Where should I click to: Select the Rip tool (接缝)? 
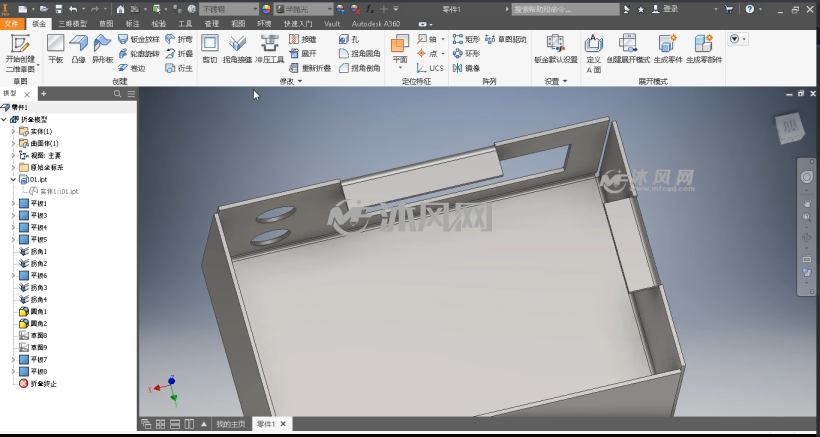click(x=302, y=39)
